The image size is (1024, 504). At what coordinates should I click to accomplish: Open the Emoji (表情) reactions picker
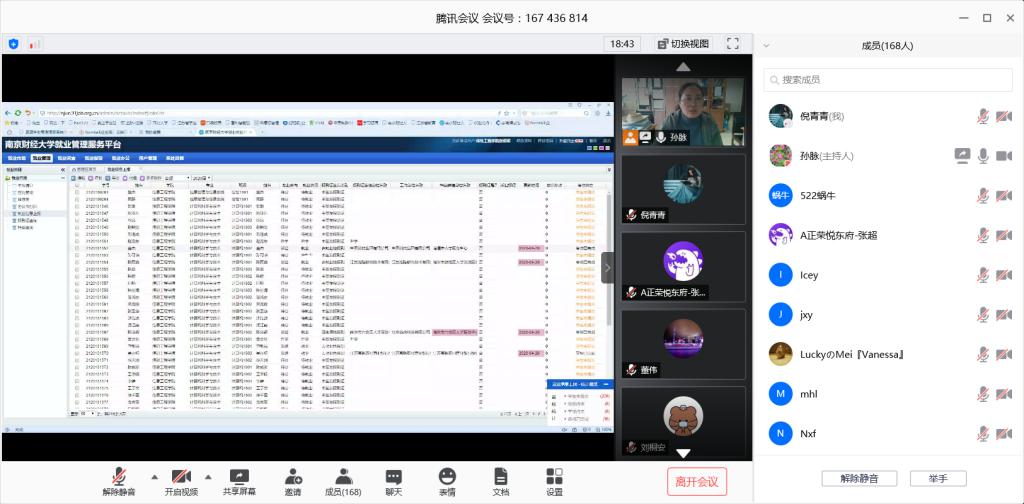pos(446,482)
